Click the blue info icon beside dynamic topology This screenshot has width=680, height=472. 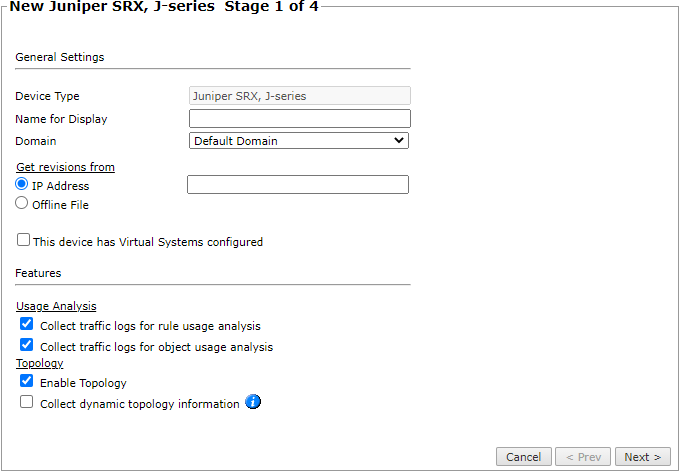click(253, 402)
